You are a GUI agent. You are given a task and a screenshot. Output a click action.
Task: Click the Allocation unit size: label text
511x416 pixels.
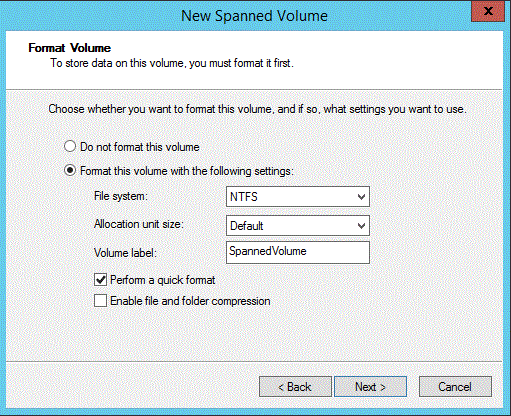pos(139,224)
